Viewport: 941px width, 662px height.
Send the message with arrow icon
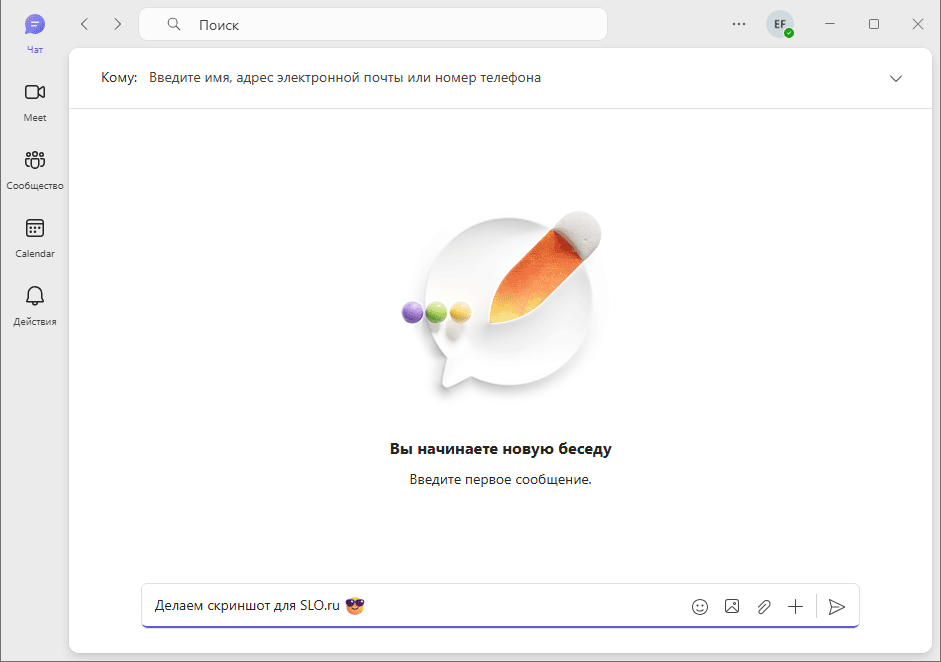coord(837,606)
